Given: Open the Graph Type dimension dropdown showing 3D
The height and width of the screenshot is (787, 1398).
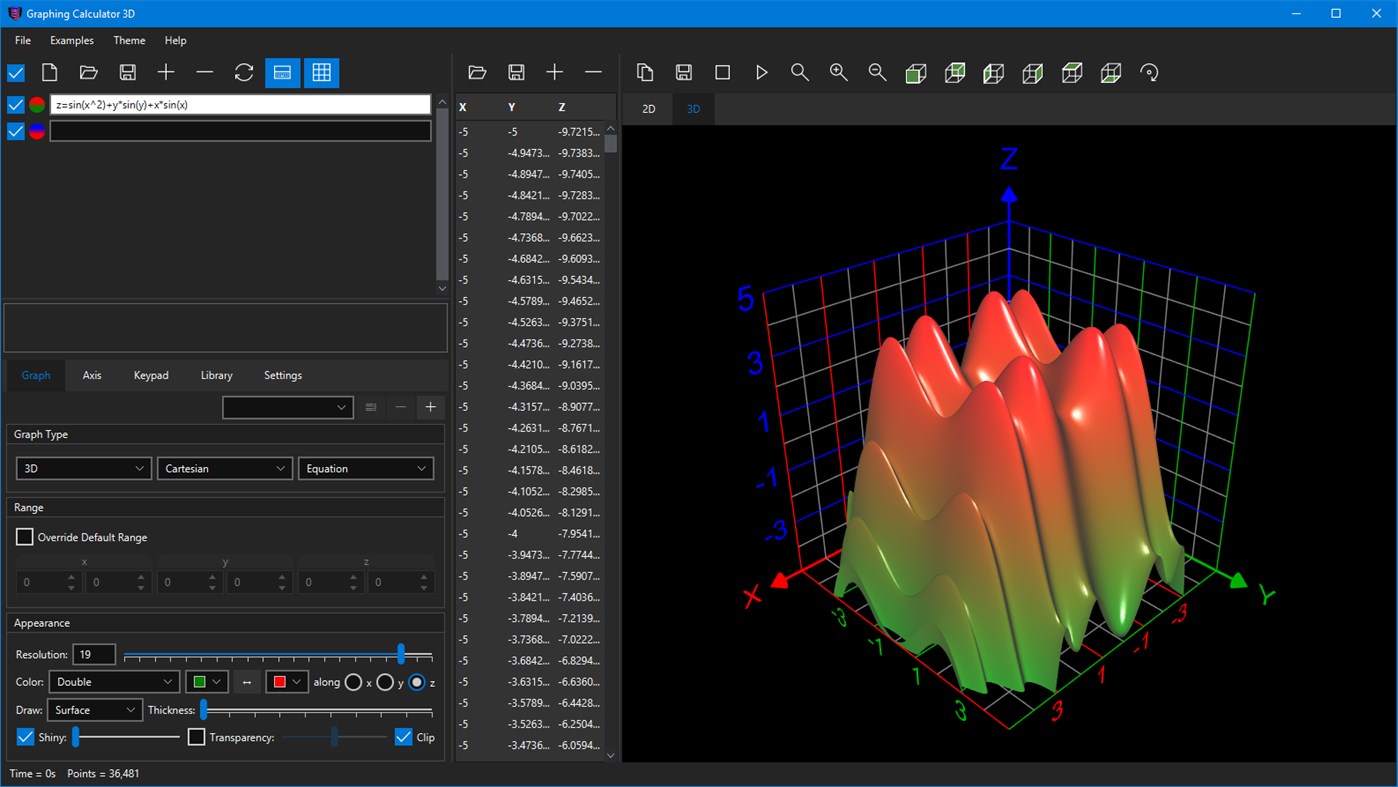Looking at the screenshot, I should 83,468.
